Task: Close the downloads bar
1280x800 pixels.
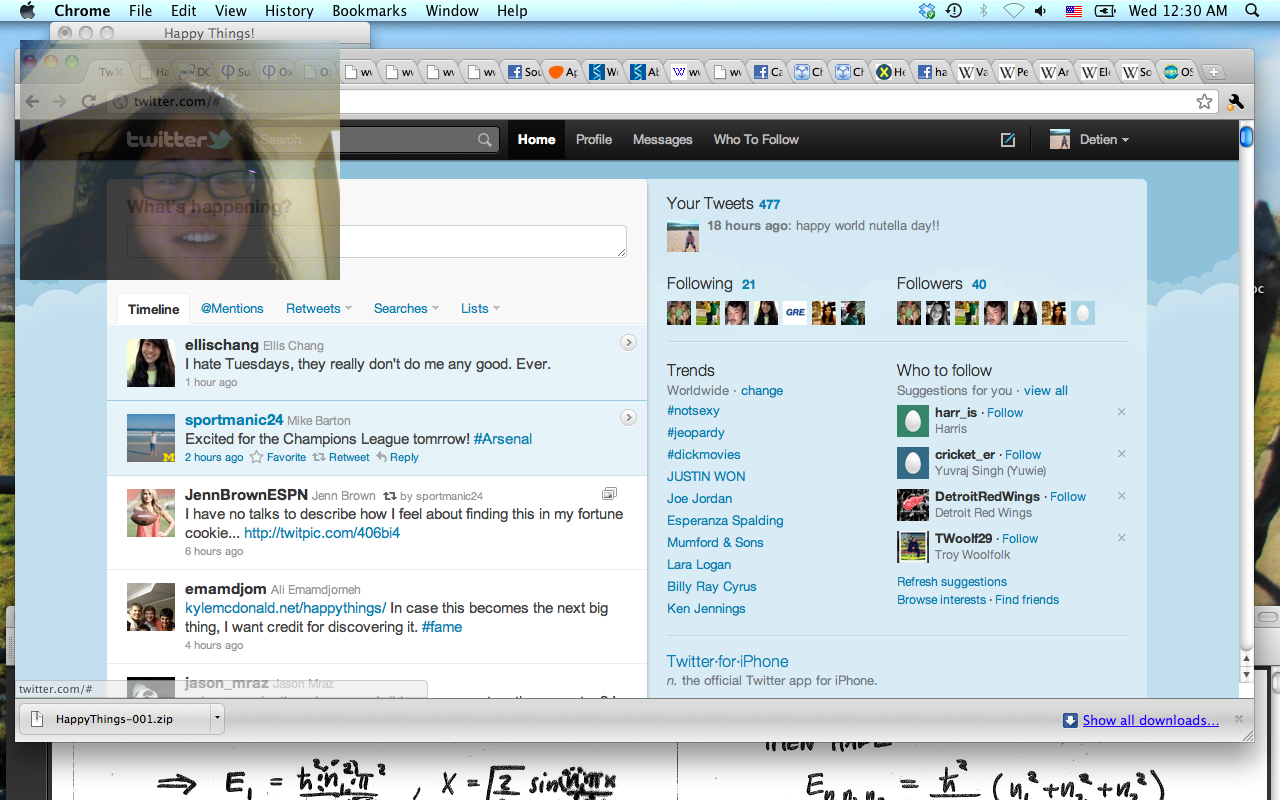Action: [1238, 719]
